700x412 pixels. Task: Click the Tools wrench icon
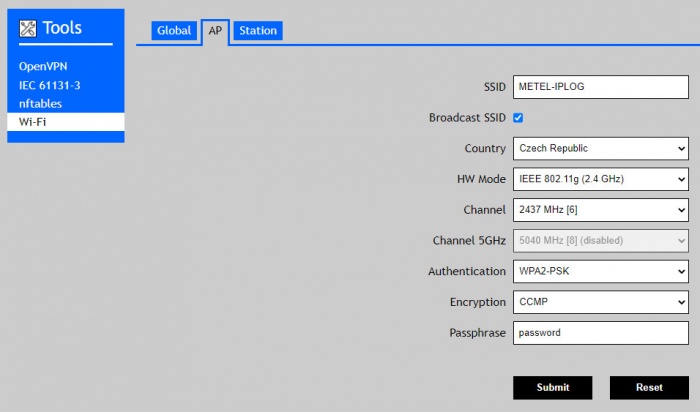point(28,29)
